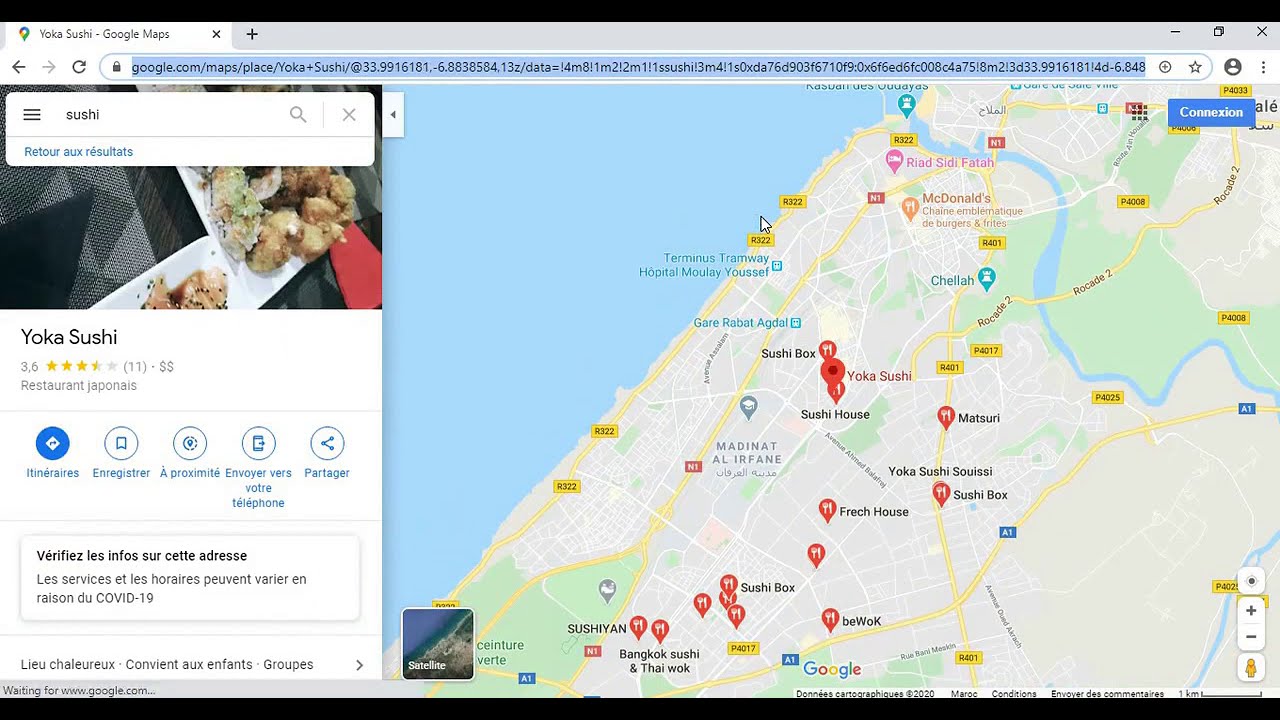
Task: Select the Chellah landmark pin
Action: (x=987, y=277)
